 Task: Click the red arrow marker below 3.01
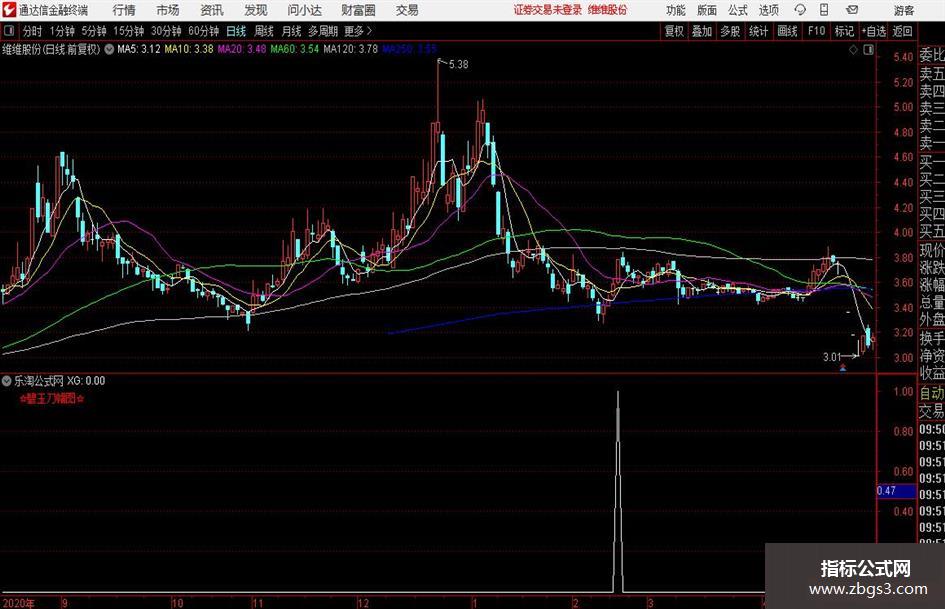(x=843, y=367)
